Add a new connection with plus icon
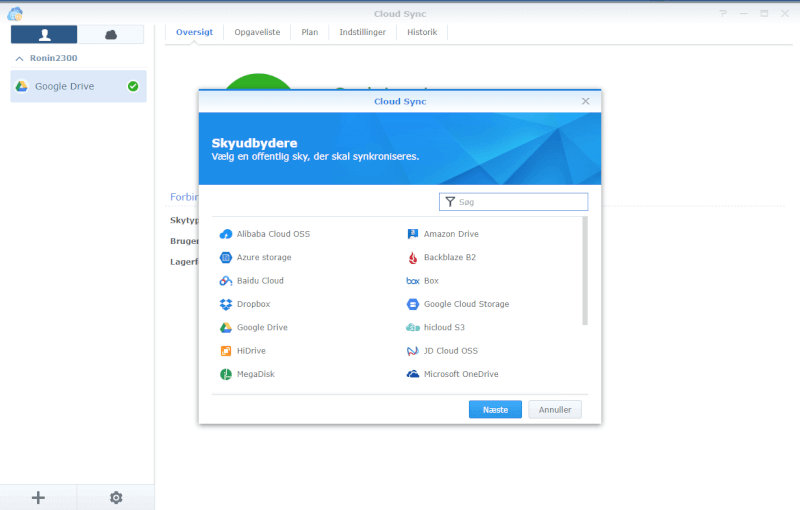 [x=38, y=498]
